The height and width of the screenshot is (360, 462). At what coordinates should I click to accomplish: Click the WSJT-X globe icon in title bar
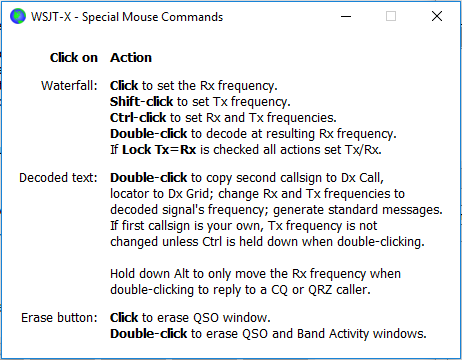[18, 16]
